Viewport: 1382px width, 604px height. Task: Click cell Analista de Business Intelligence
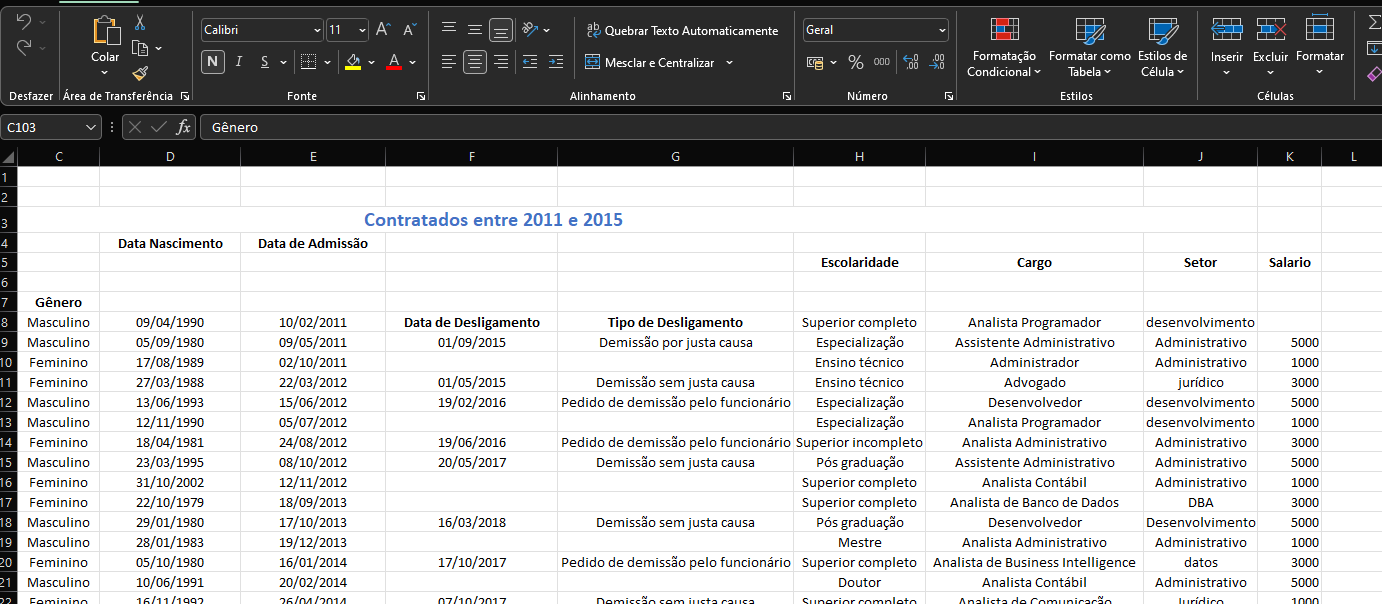click(1034, 562)
